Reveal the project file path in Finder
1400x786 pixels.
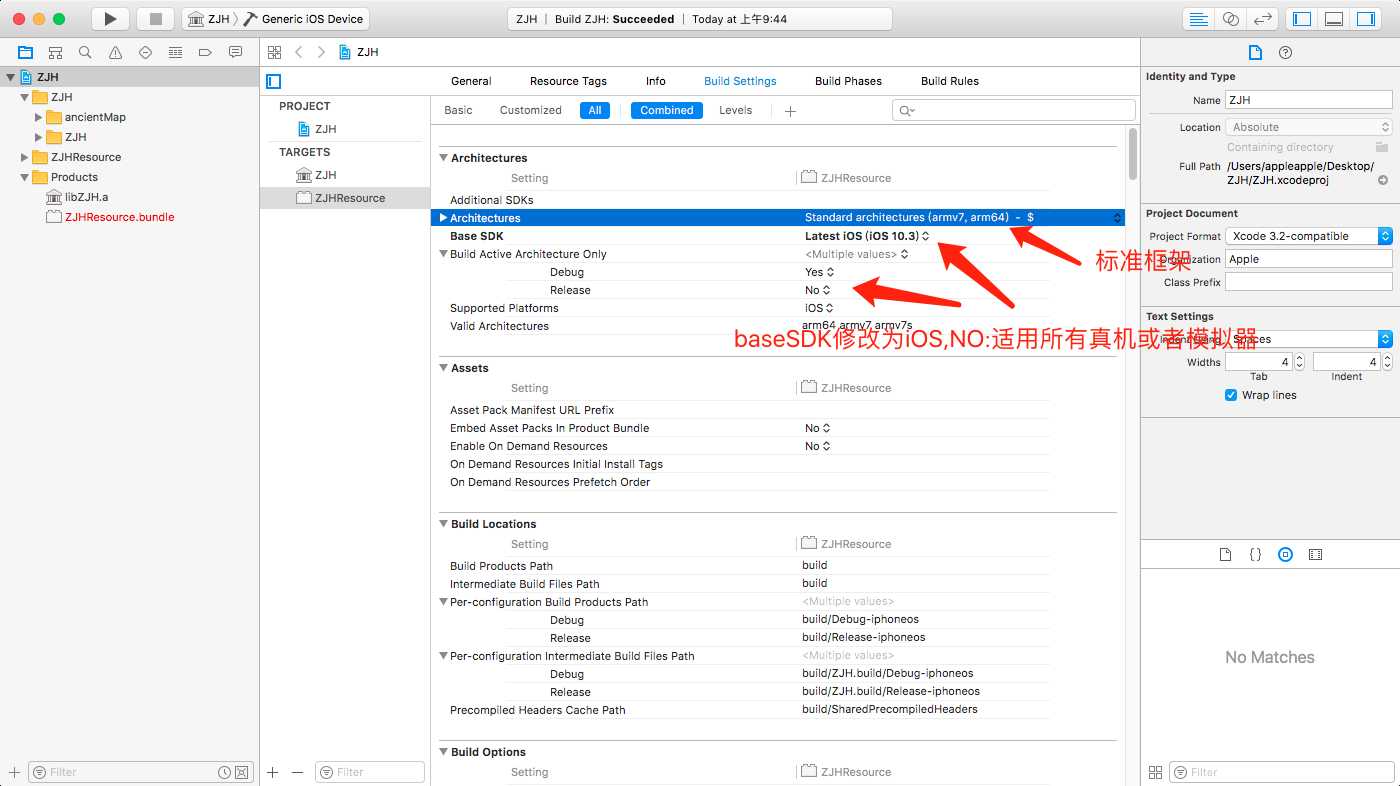[x=1383, y=180]
